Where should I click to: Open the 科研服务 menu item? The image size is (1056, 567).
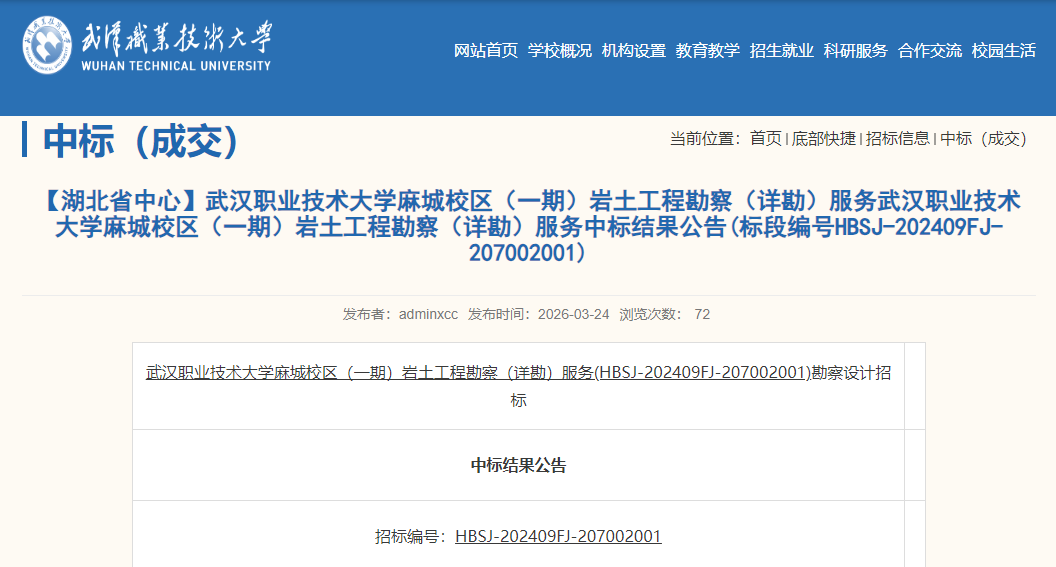coord(856,51)
